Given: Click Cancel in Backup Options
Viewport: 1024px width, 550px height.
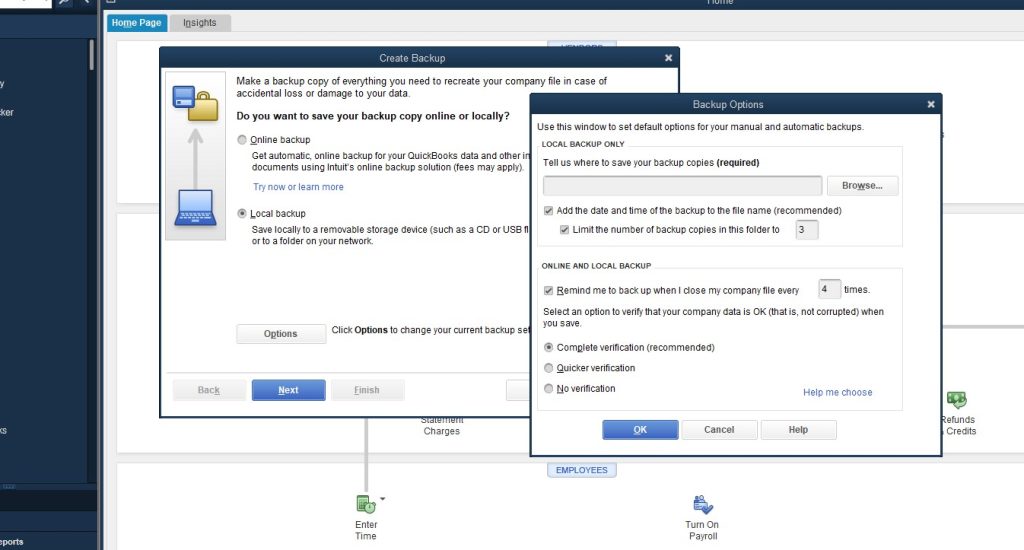Looking at the screenshot, I should coord(719,430).
